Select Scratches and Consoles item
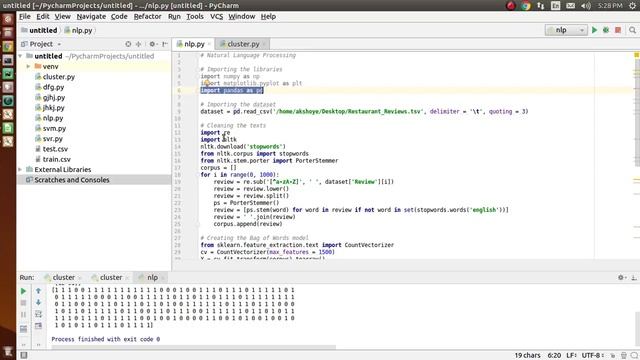 click(x=72, y=180)
